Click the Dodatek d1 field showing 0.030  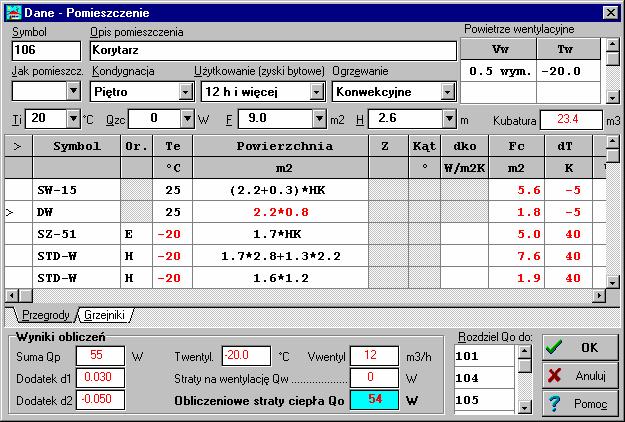[x=100, y=377]
